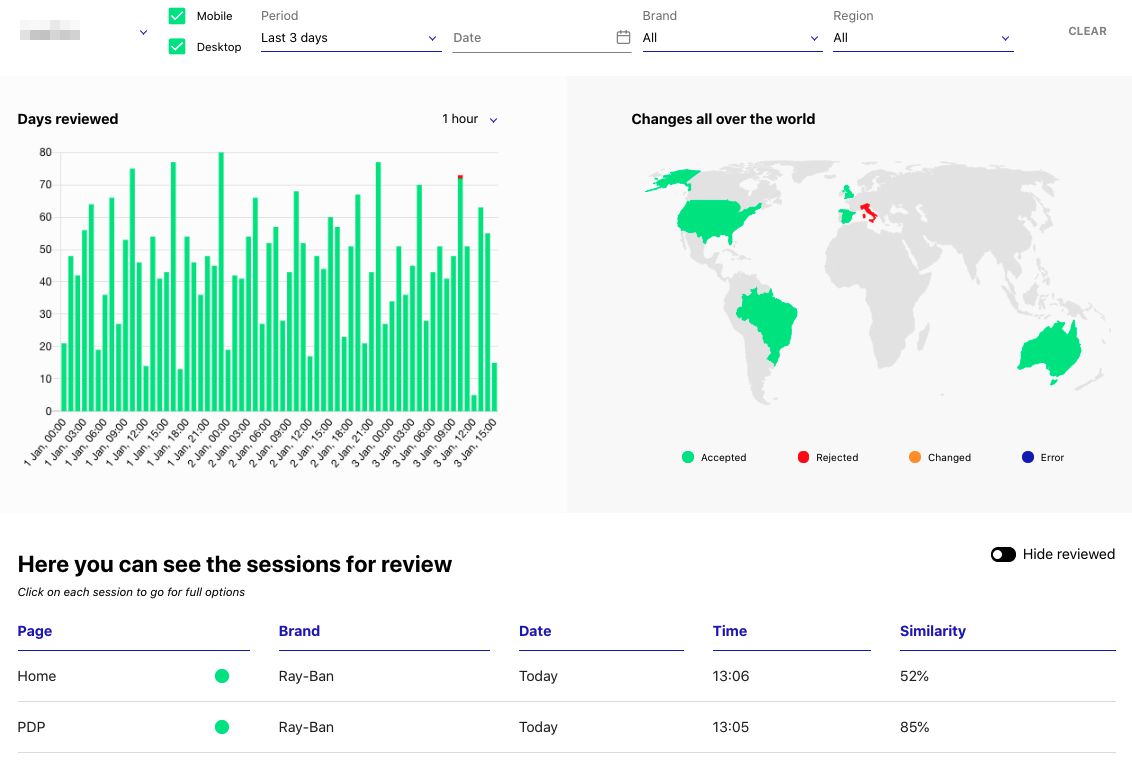Uncheck the Mobile checkbox
The image size is (1132, 761).
tap(177, 16)
